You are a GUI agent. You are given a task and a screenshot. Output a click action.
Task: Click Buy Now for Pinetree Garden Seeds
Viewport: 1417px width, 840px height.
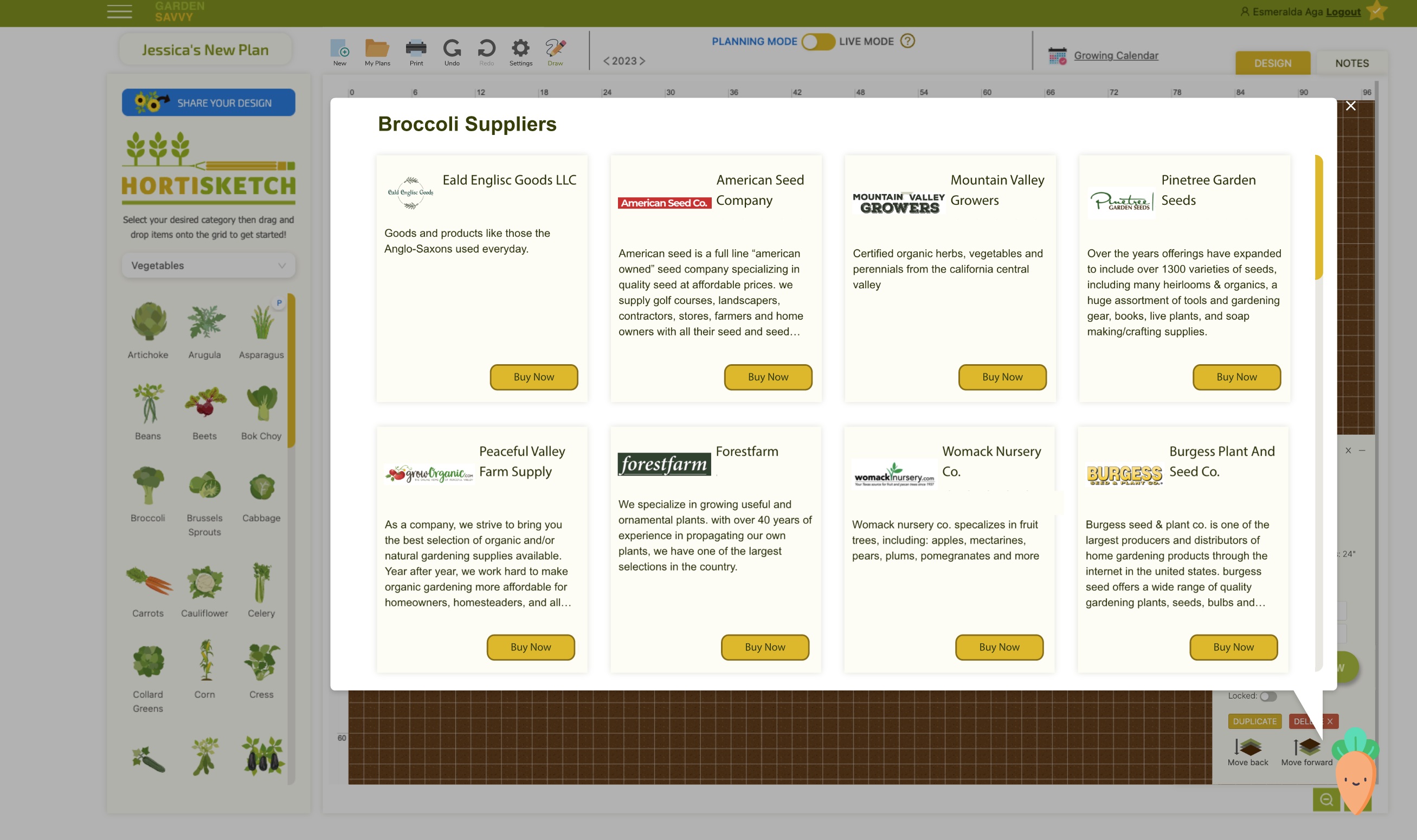point(1236,377)
